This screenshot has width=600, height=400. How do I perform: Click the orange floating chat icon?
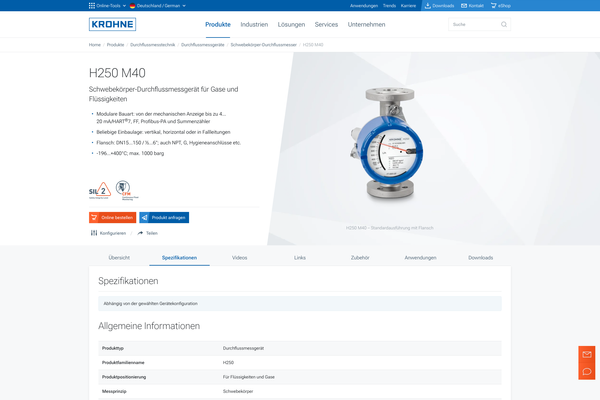(x=587, y=371)
